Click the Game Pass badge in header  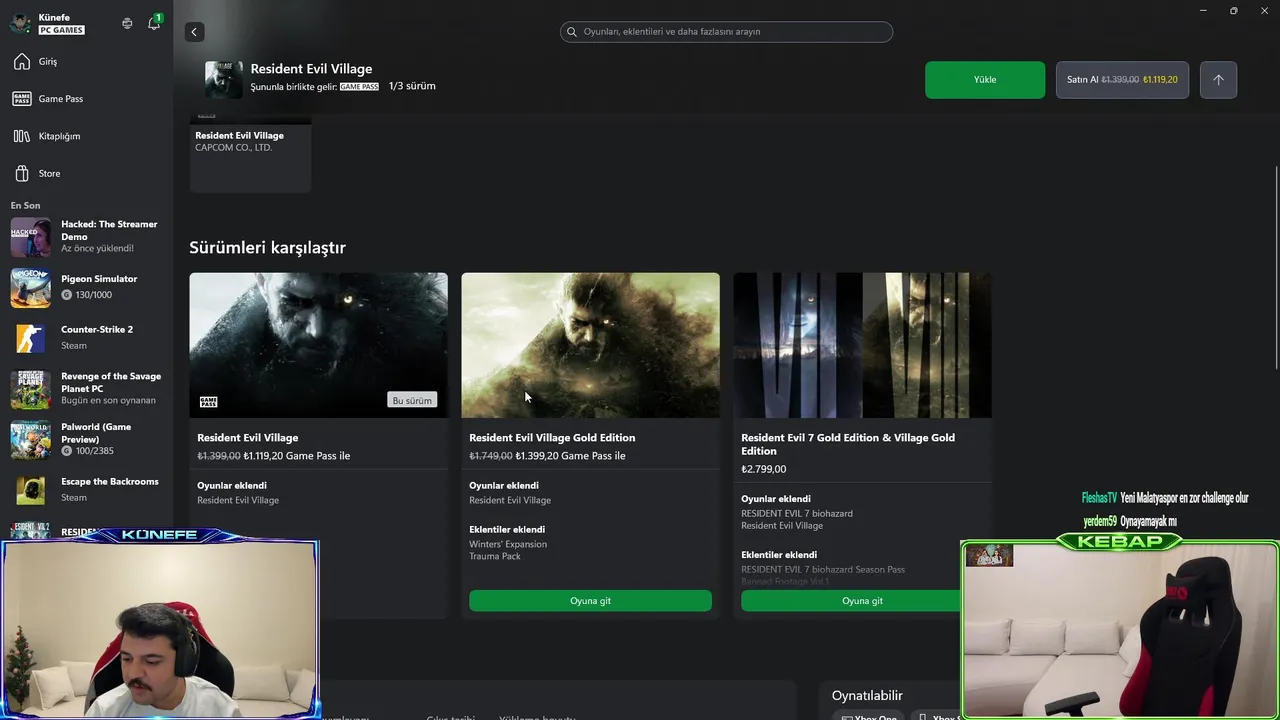pyautogui.click(x=359, y=87)
